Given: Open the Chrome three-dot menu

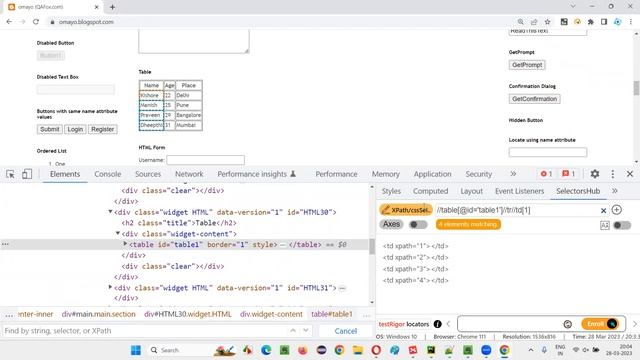Looking at the screenshot, I should point(631,22).
